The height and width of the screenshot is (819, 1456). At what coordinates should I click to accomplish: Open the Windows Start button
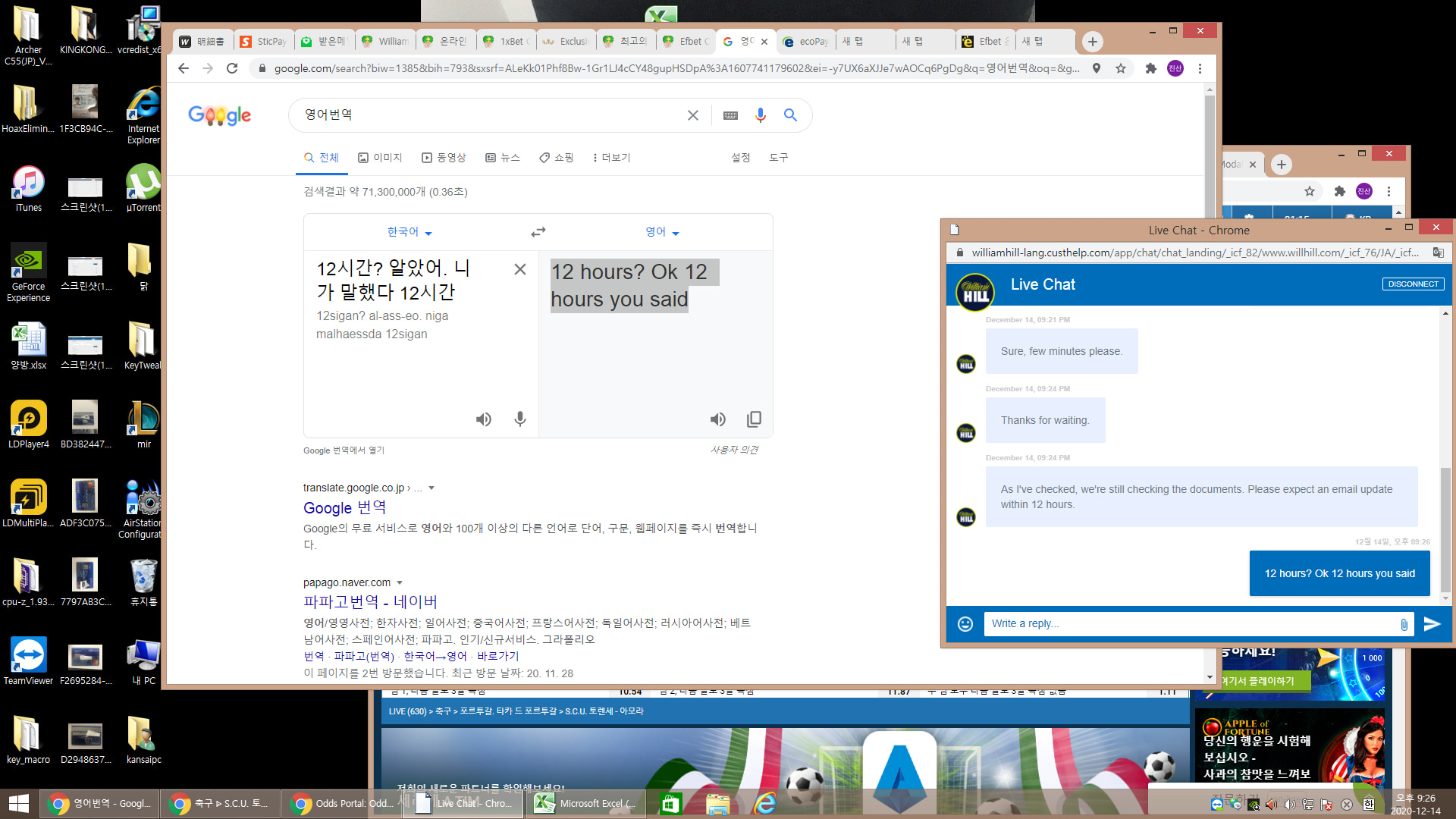tap(18, 803)
